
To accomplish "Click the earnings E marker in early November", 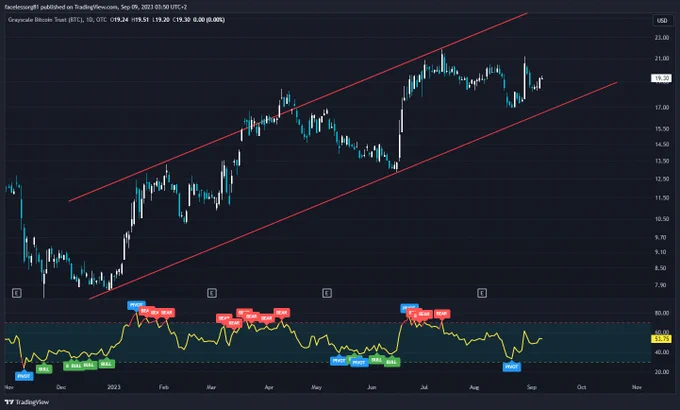I will (x=16, y=293).
